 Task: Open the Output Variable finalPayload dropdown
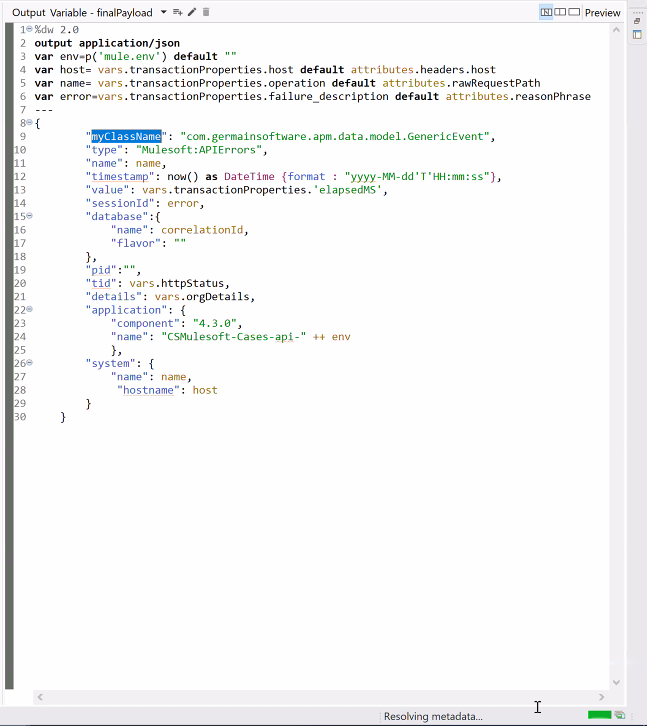click(163, 12)
